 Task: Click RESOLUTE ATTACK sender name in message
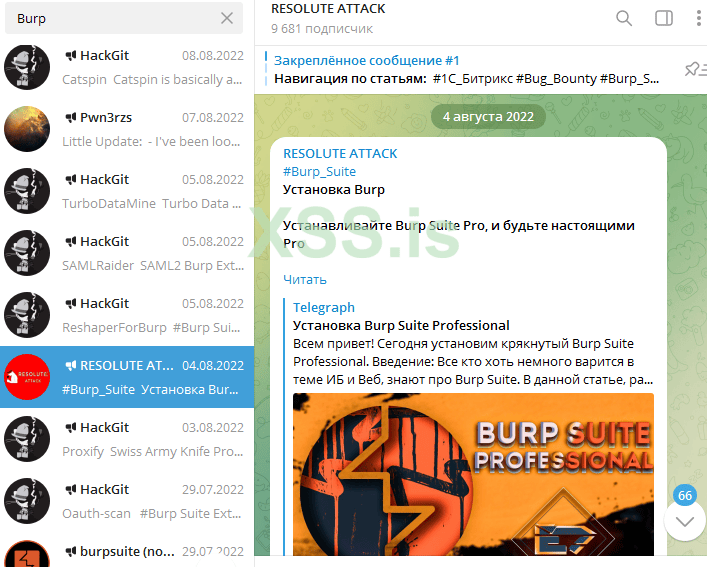pyautogui.click(x=340, y=154)
